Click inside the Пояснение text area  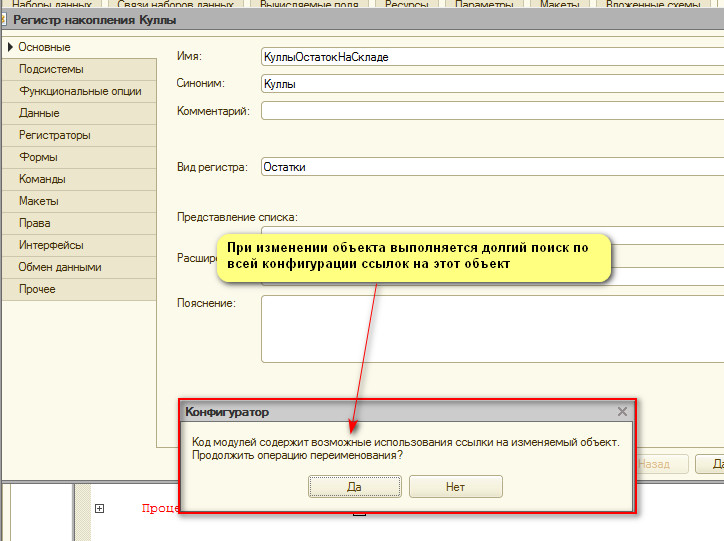pyautogui.click(x=490, y=328)
